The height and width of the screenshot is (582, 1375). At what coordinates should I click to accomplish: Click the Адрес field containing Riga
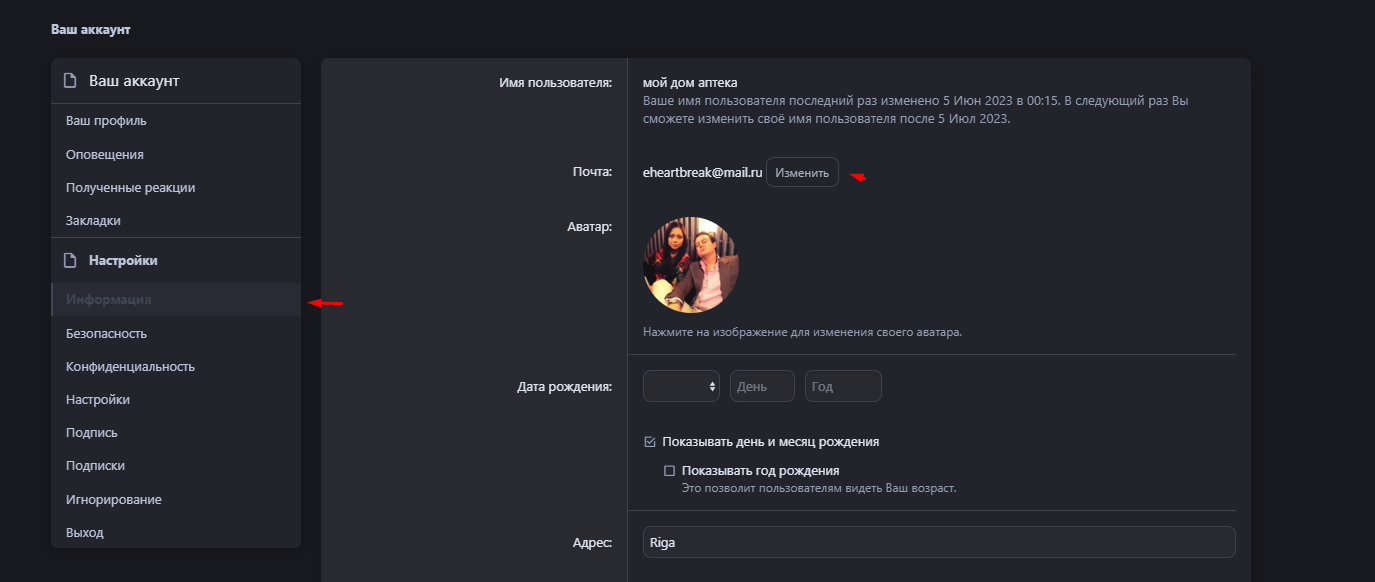[938, 542]
